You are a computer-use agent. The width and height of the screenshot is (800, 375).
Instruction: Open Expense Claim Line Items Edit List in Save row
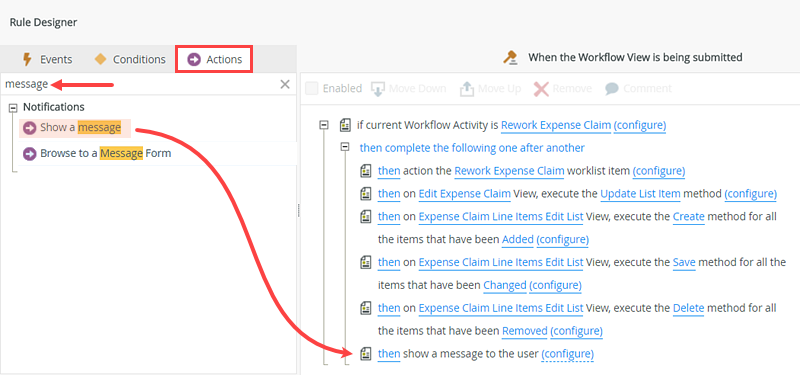click(x=501, y=262)
